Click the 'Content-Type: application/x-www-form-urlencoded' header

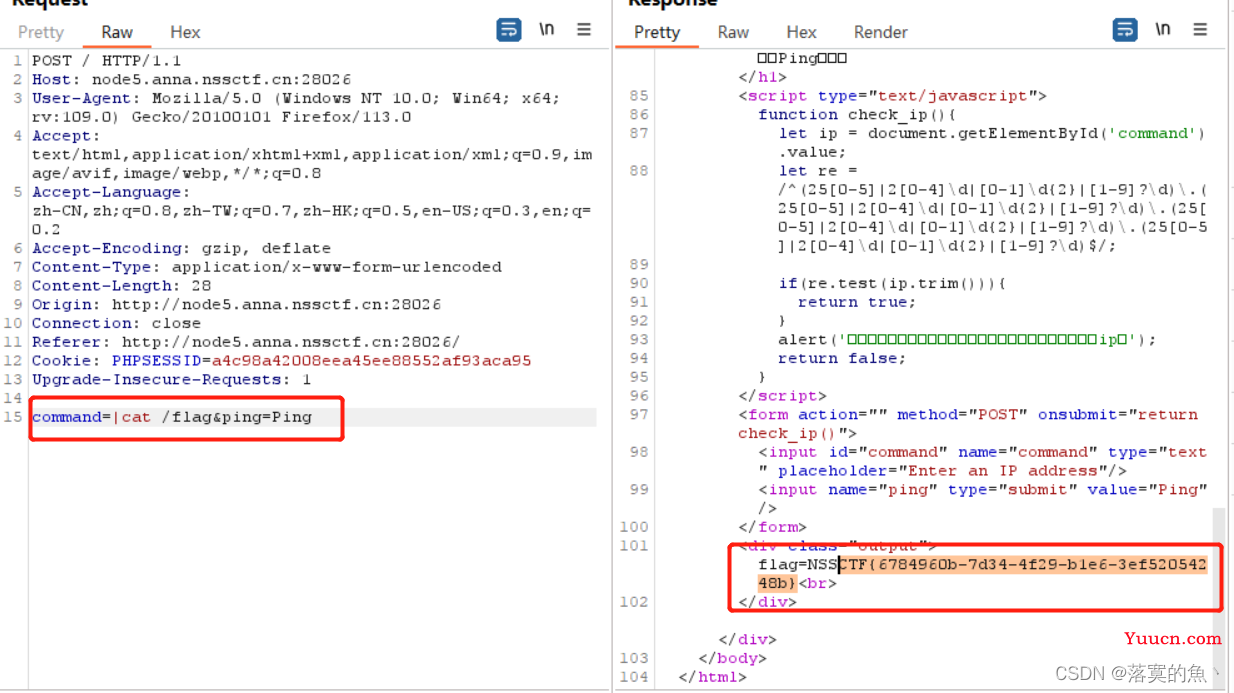[267, 267]
